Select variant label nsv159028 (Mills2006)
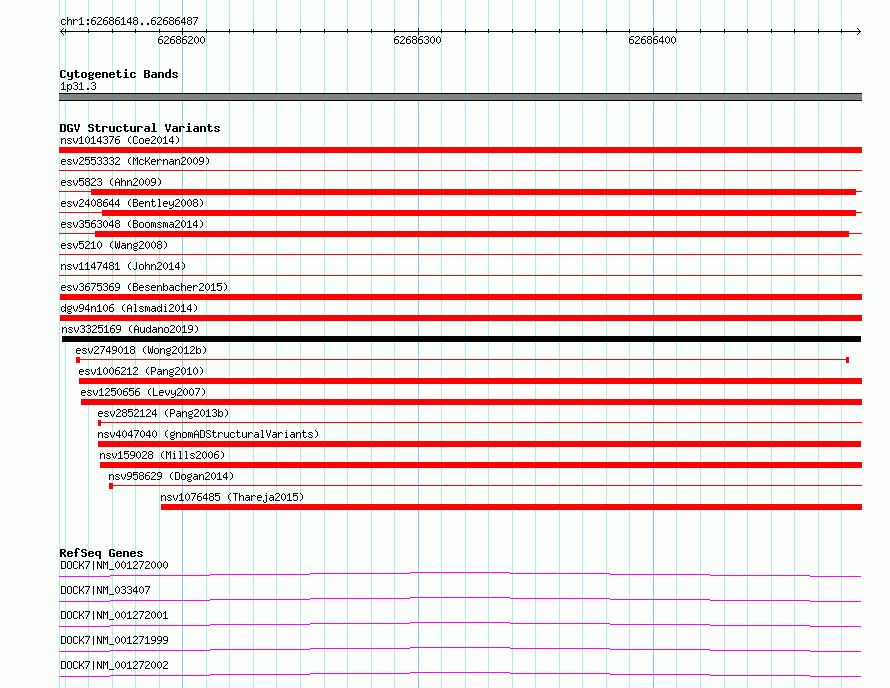The height and width of the screenshot is (688, 890). [162, 455]
